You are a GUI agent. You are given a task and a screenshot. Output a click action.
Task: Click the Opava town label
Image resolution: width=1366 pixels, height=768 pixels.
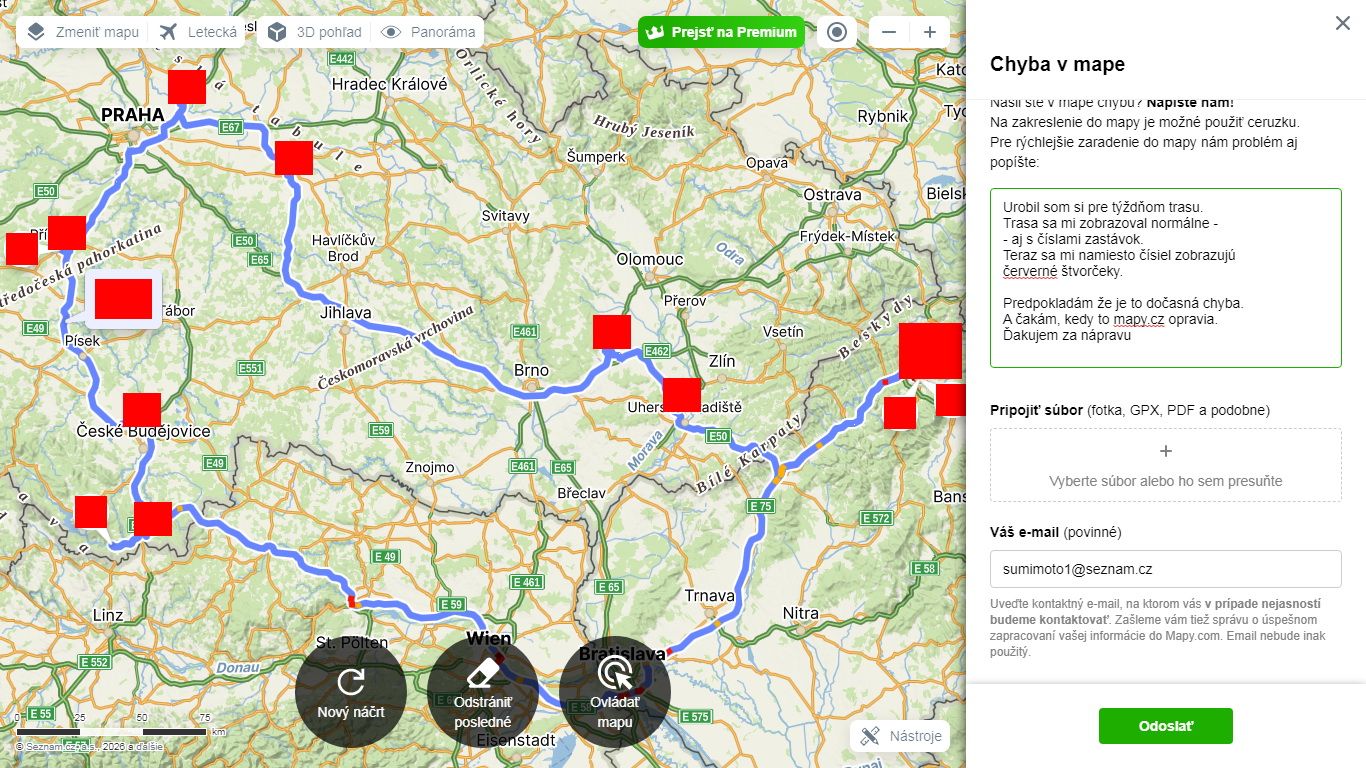767,162
